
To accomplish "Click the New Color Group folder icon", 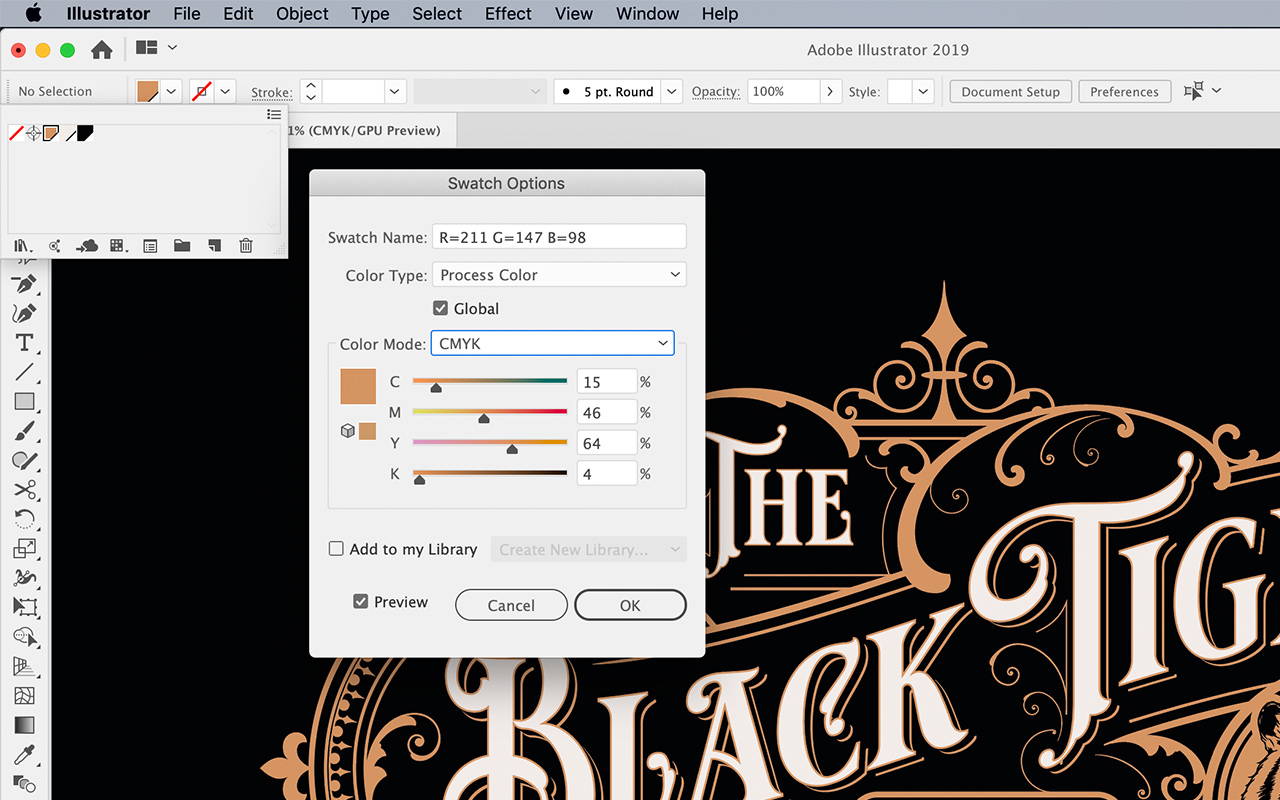I will 182,246.
